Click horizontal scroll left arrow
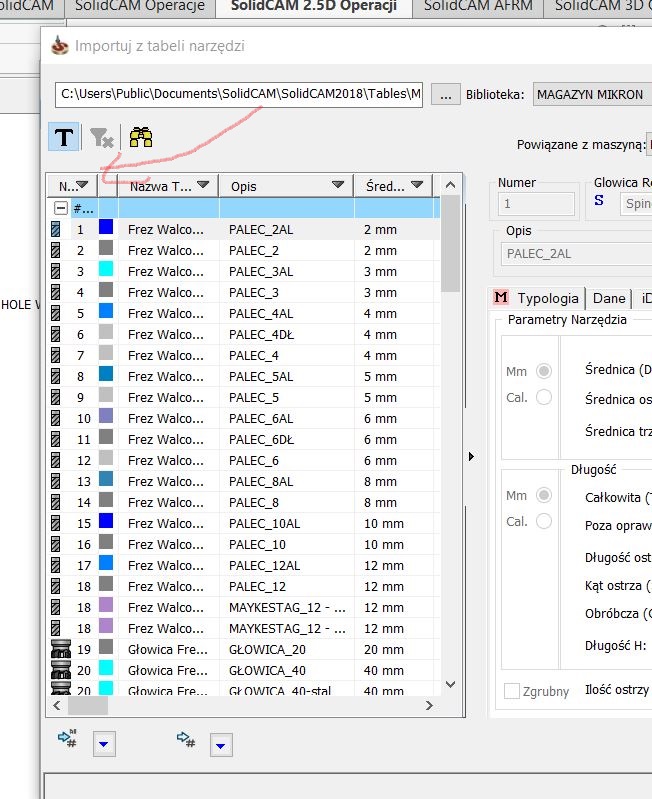The width and height of the screenshot is (652, 799). [57, 705]
